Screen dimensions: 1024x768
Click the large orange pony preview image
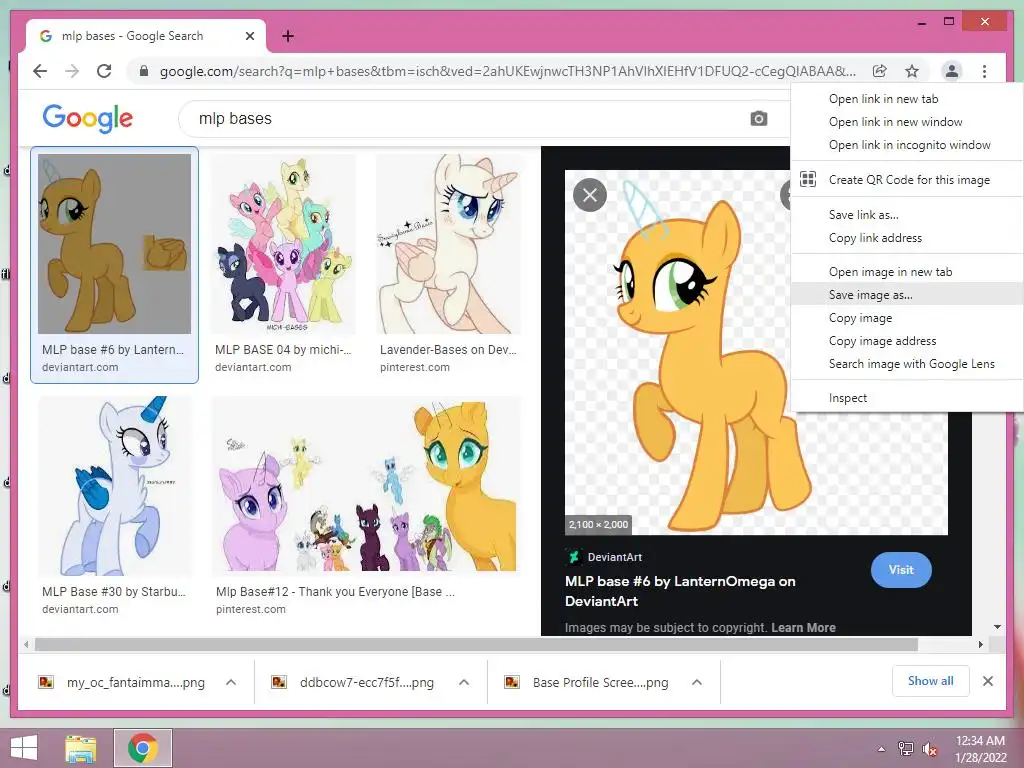pyautogui.click(x=718, y=366)
